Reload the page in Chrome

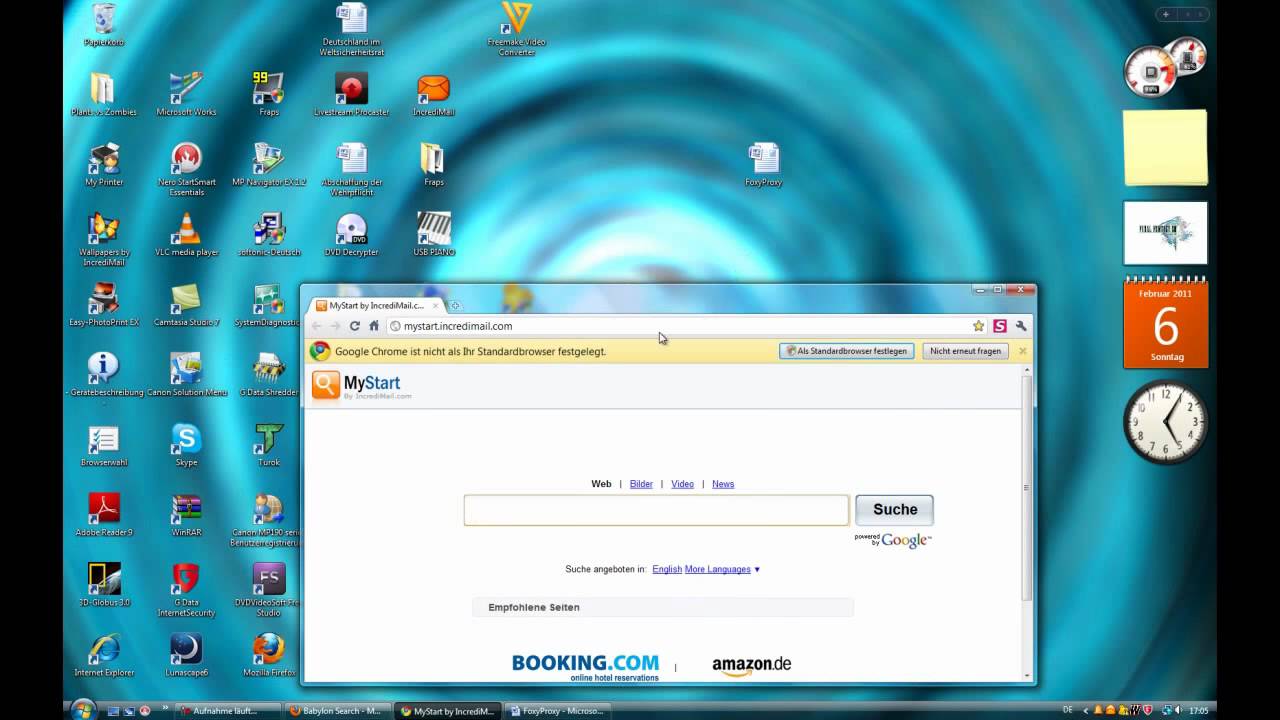tap(354, 326)
